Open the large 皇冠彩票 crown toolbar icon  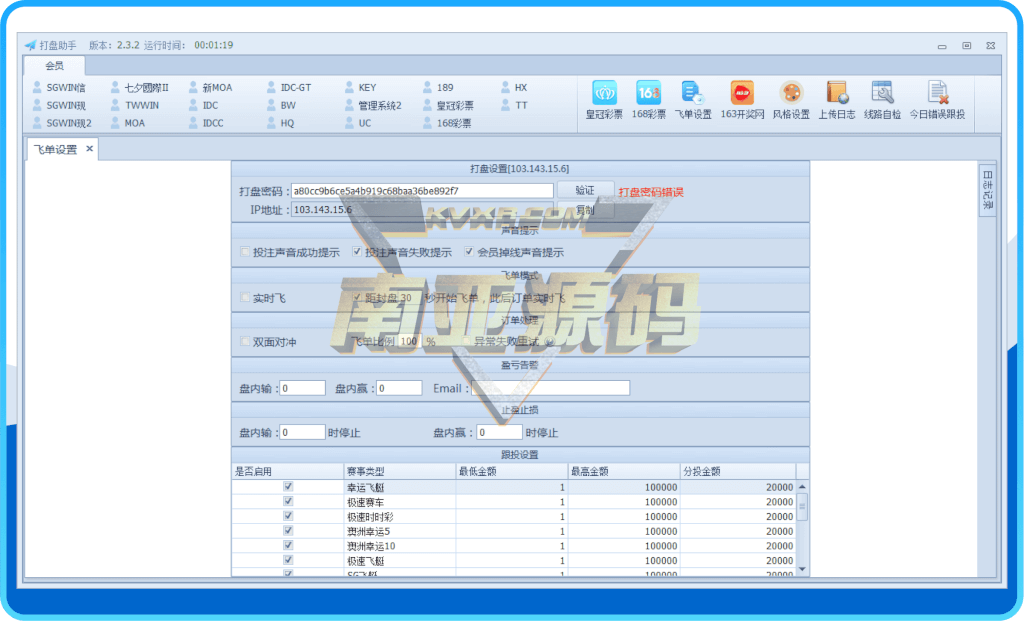(603, 100)
